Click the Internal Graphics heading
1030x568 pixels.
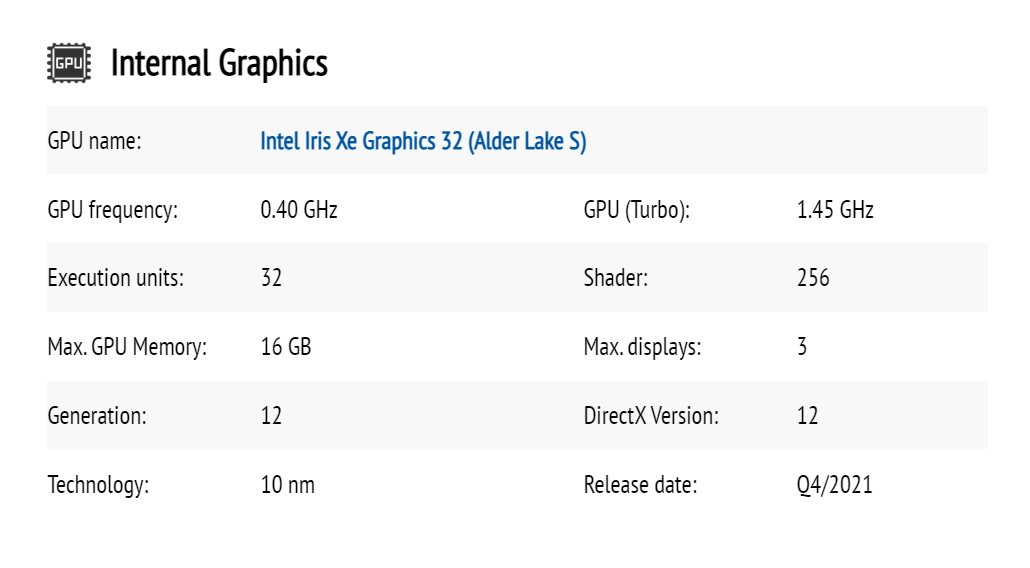click(219, 63)
